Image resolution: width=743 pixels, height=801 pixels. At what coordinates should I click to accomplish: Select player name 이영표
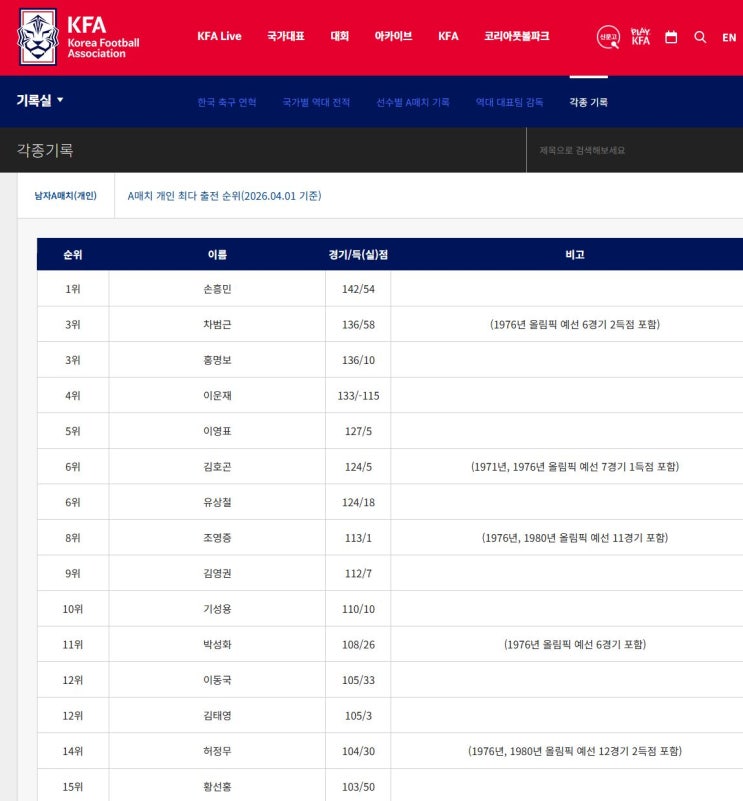[217, 431]
